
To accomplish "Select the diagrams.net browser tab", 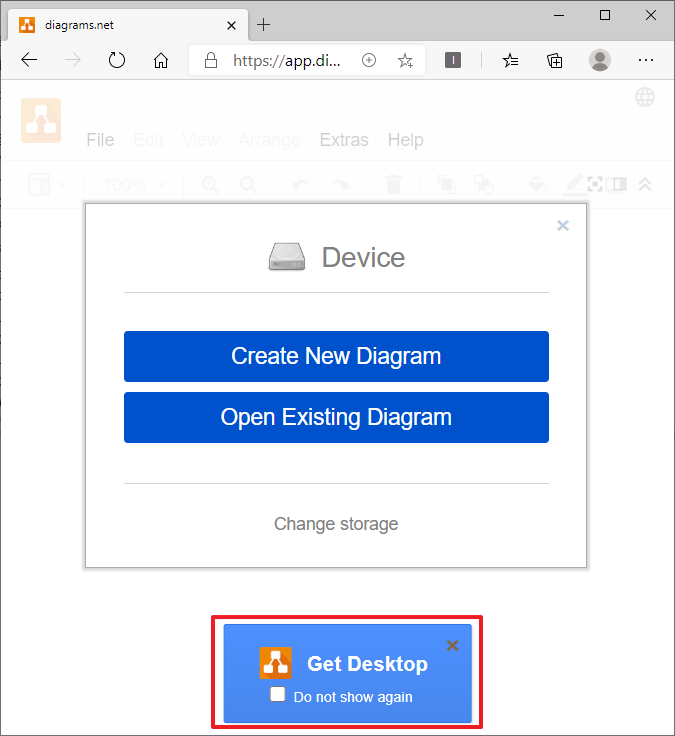I will 128,25.
